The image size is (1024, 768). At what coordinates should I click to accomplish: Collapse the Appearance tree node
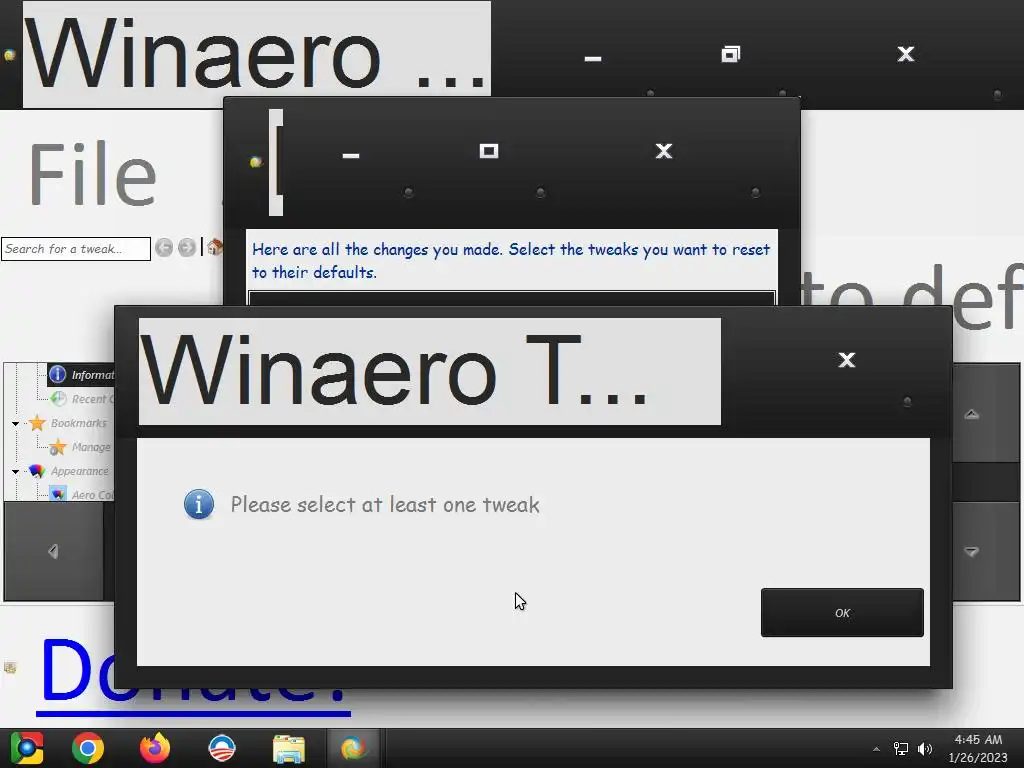[x=16, y=472]
